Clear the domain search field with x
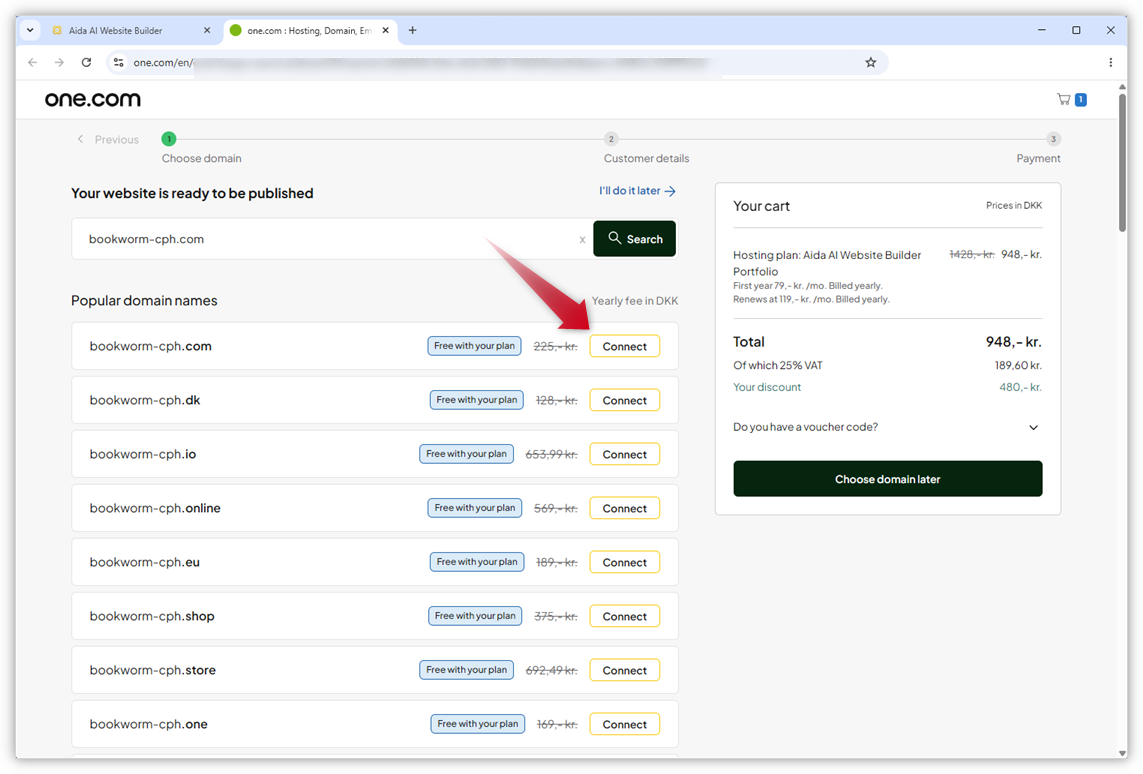 pos(582,240)
